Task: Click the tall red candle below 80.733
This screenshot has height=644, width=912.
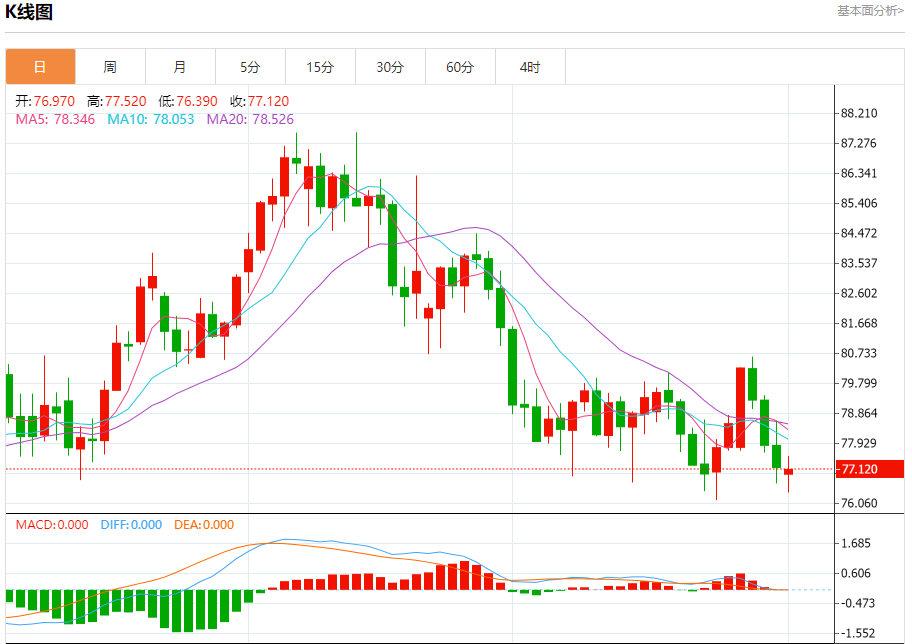Action: coord(740,407)
